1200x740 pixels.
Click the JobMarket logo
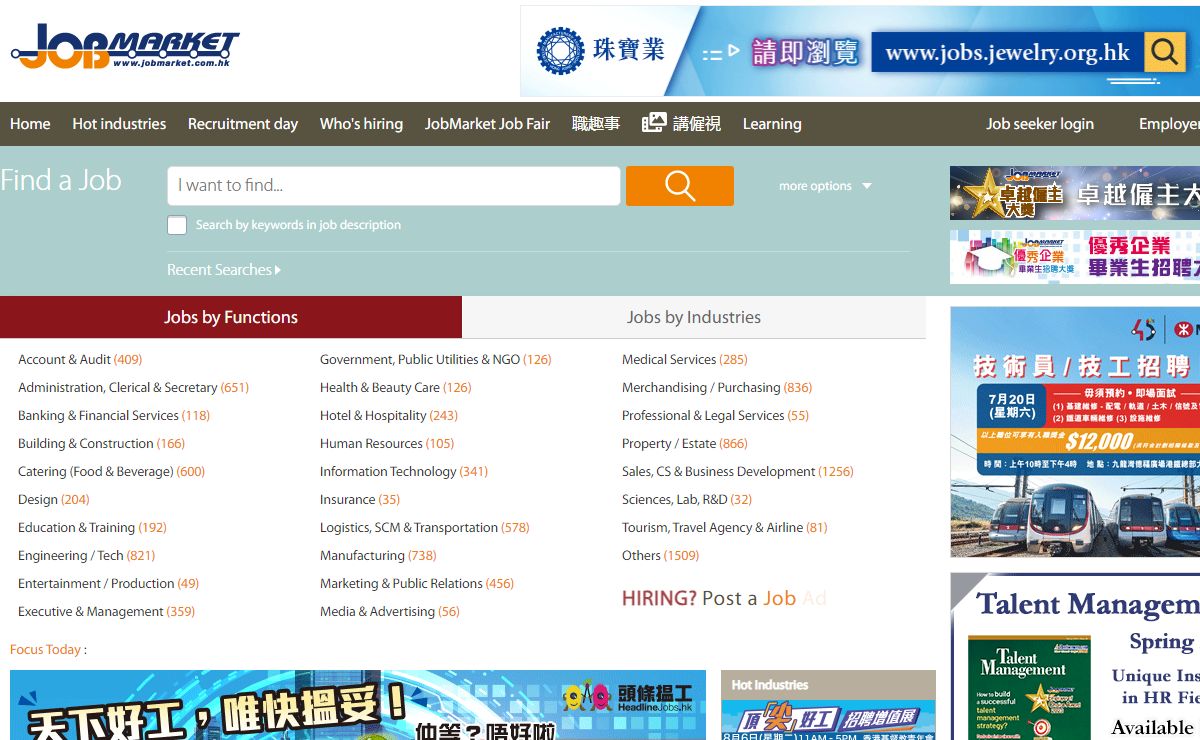[x=125, y=47]
